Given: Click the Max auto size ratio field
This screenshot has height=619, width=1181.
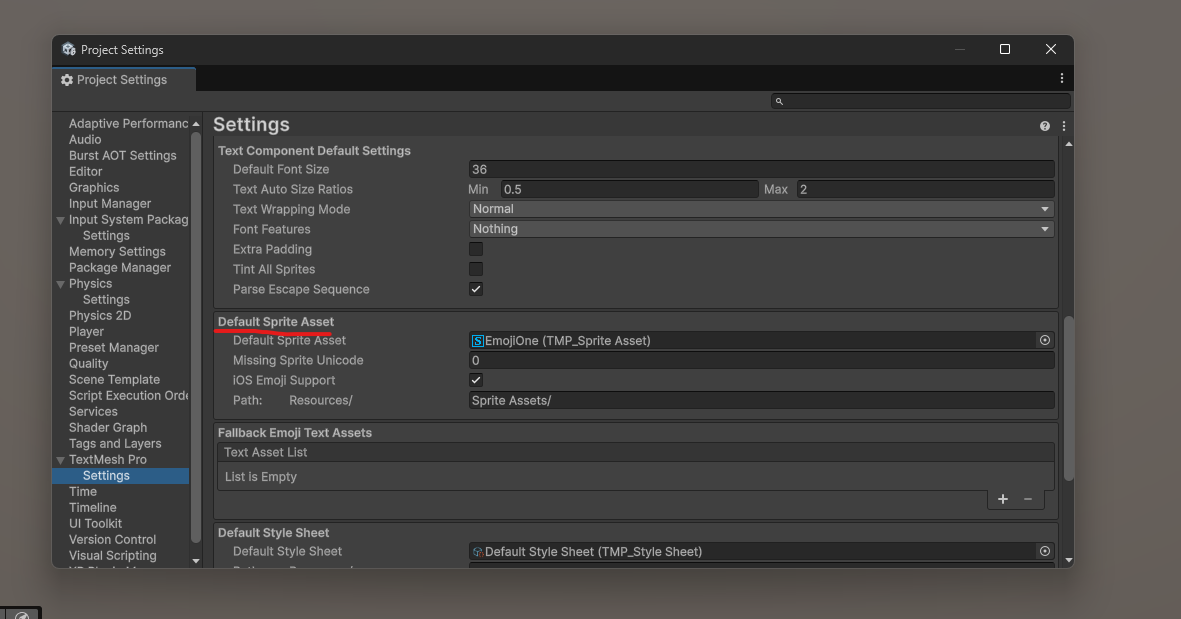Looking at the screenshot, I should 926,189.
